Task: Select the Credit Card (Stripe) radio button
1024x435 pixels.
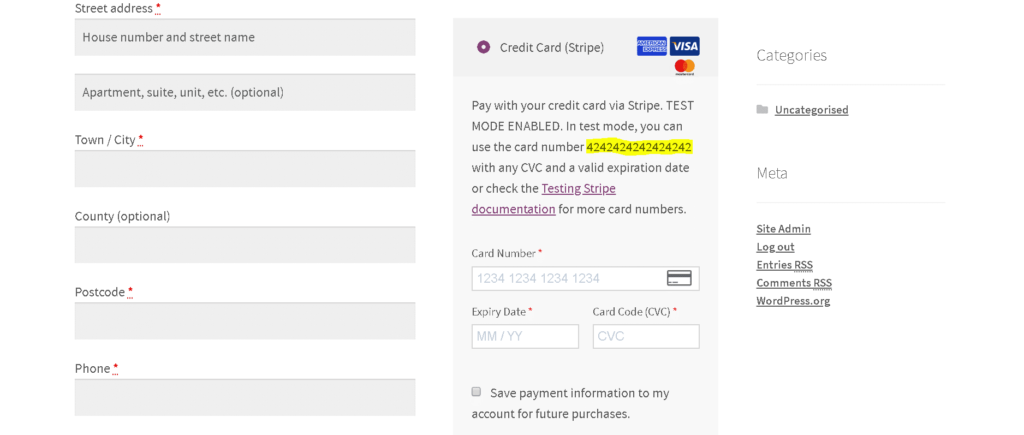Action: tap(483, 47)
